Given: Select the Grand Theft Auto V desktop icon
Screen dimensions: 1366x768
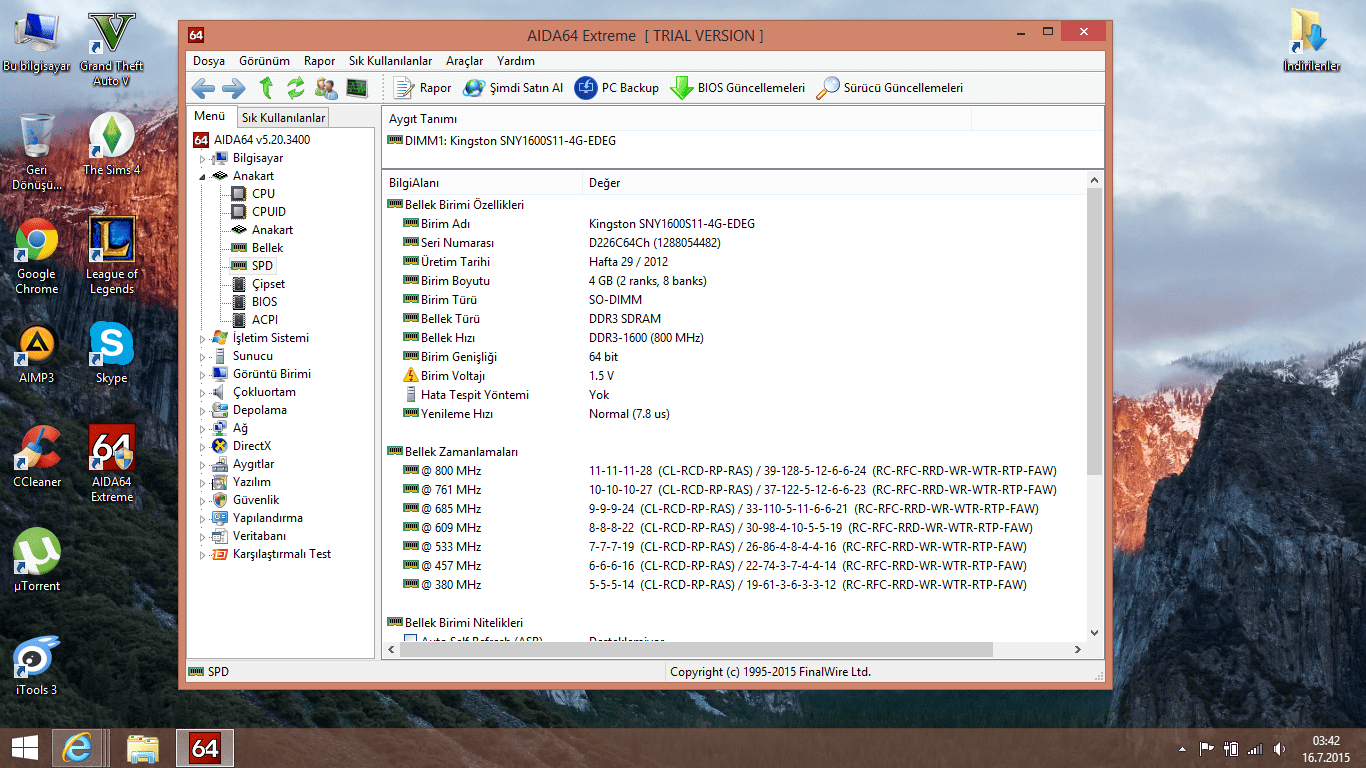Looking at the screenshot, I should click(x=112, y=49).
